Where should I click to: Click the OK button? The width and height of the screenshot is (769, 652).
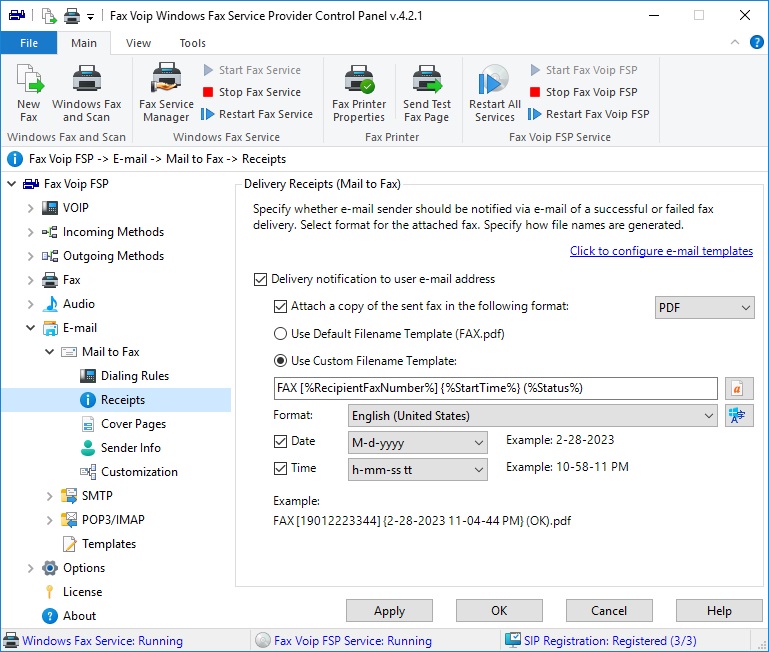coord(499,611)
